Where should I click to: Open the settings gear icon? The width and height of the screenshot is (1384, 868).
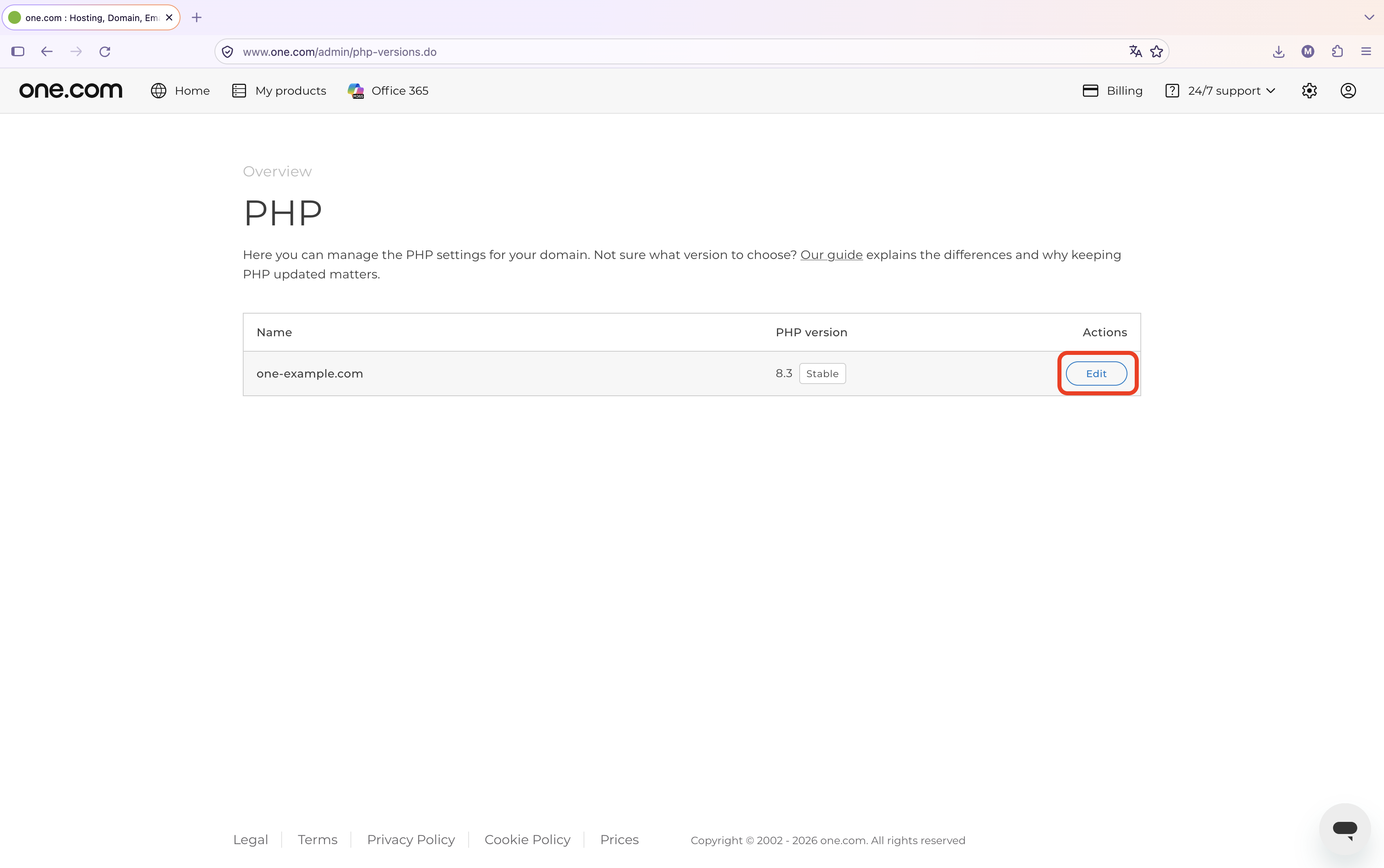(1310, 91)
